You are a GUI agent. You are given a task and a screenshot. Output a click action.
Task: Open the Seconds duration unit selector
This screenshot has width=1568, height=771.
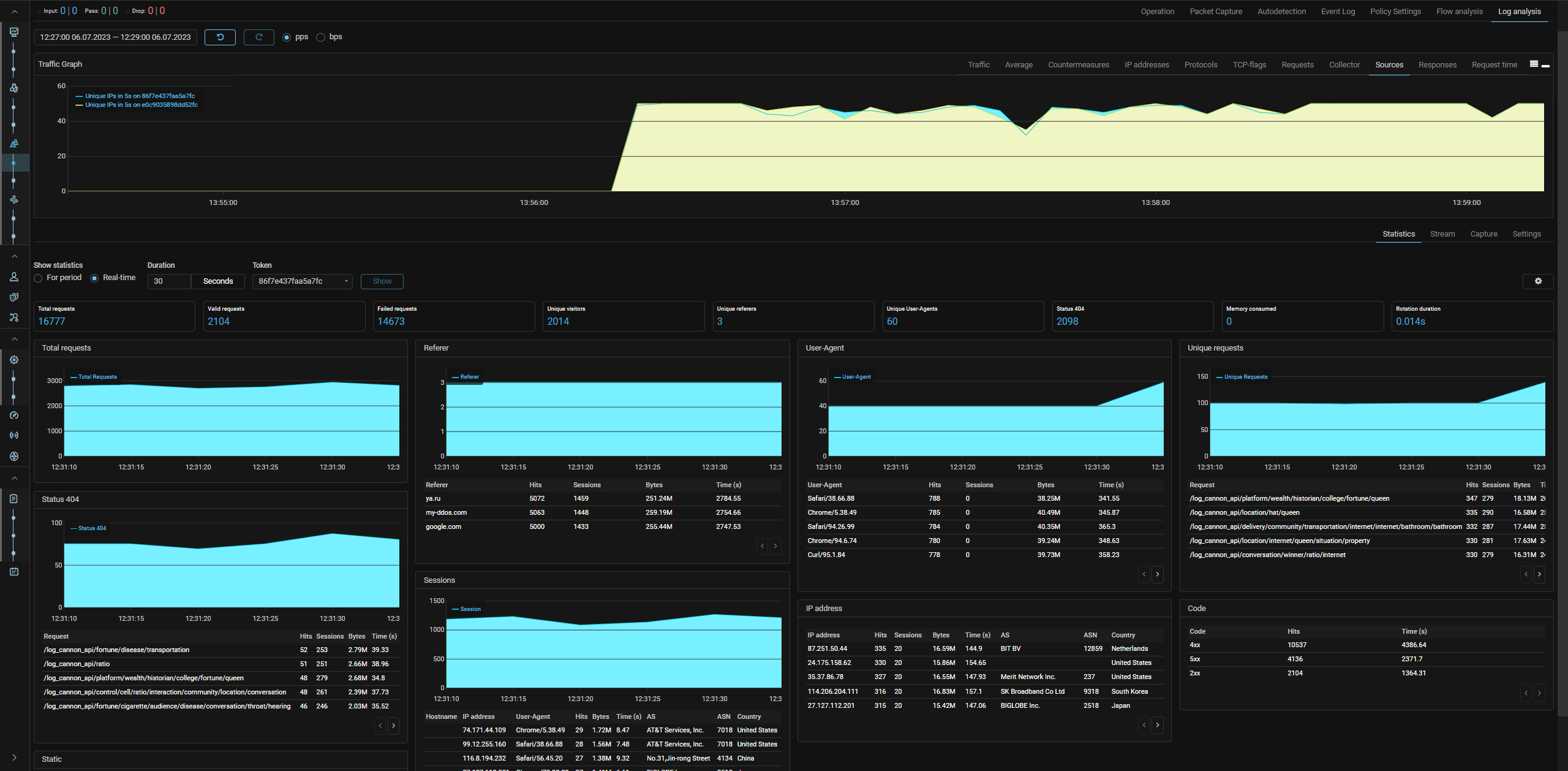click(218, 281)
